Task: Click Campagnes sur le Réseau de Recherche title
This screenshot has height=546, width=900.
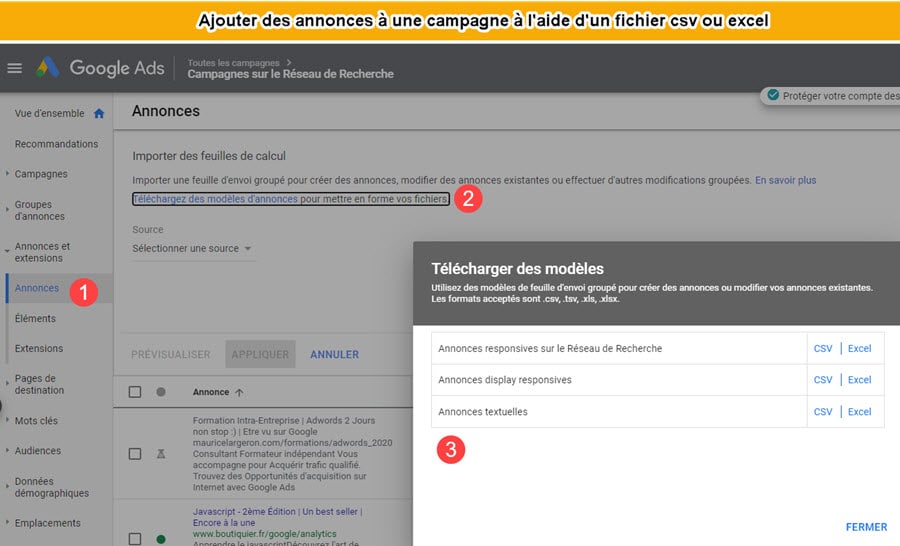Action: coord(290,74)
